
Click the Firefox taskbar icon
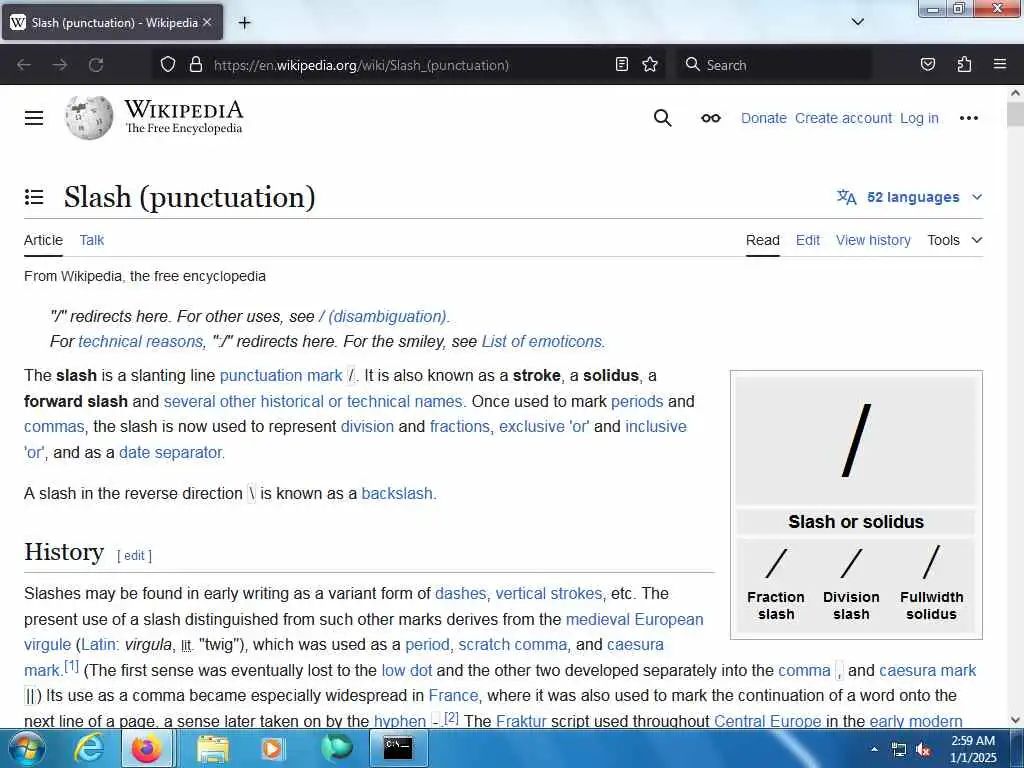[147, 748]
